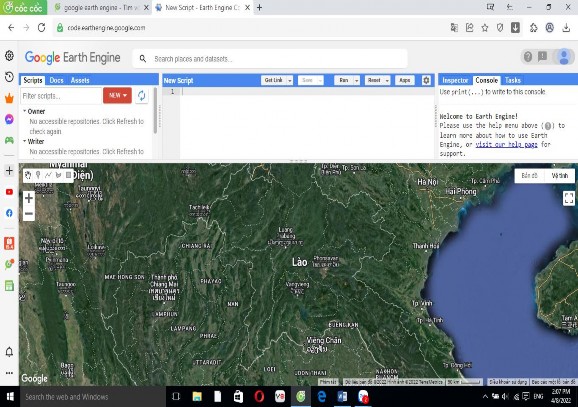Select the draw polygon shape tool
This screenshot has width=578, height=407.
[x=58, y=175]
